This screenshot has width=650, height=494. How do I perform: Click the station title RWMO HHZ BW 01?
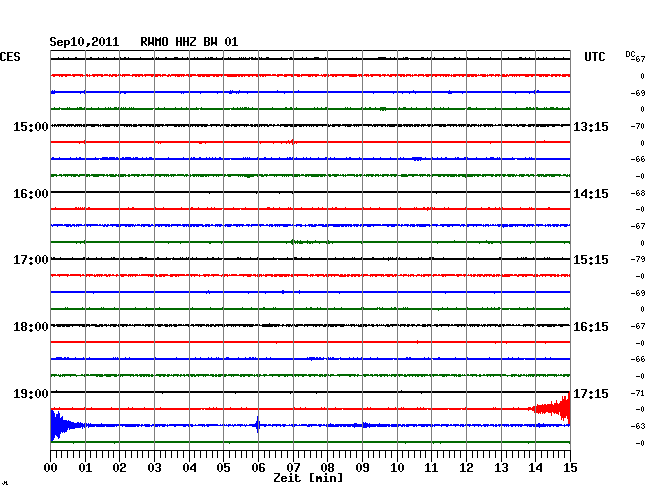(189, 42)
